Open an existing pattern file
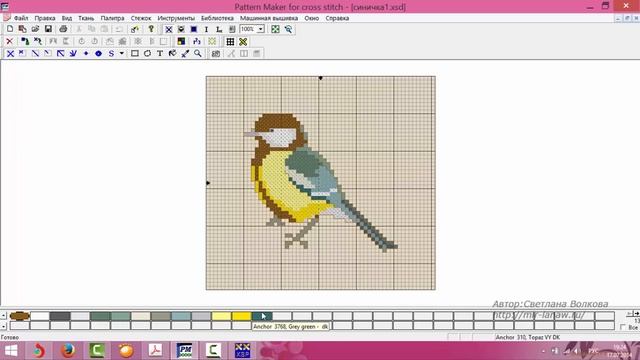The image size is (640, 360). tap(36, 29)
